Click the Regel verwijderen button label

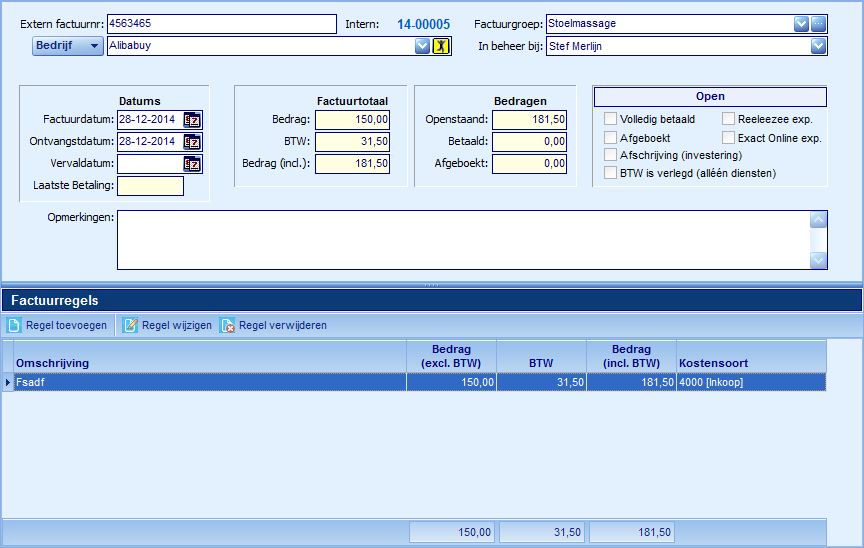pos(283,325)
